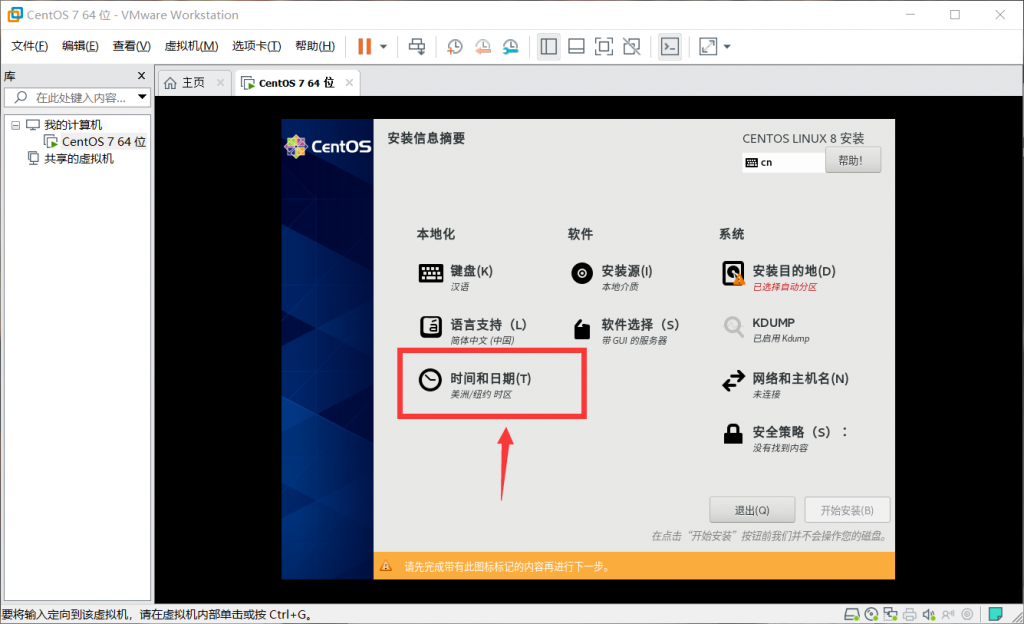Open KDUMP settings
Screen dimensions: 1024x624
767,329
